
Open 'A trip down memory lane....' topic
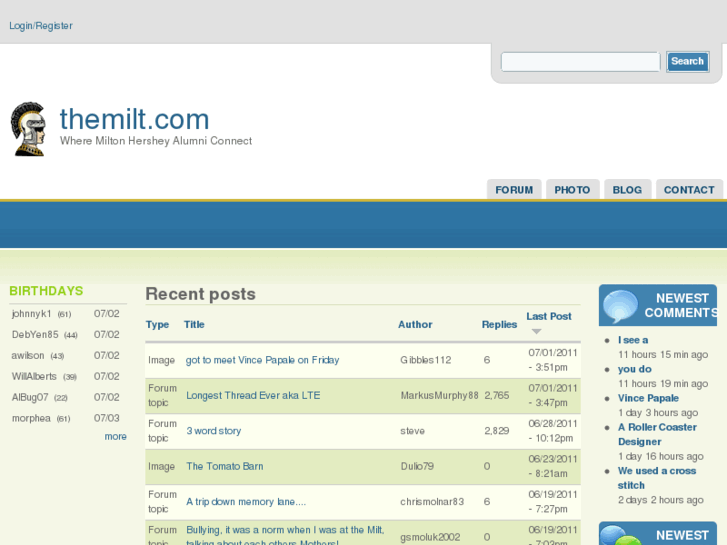[x=246, y=501]
